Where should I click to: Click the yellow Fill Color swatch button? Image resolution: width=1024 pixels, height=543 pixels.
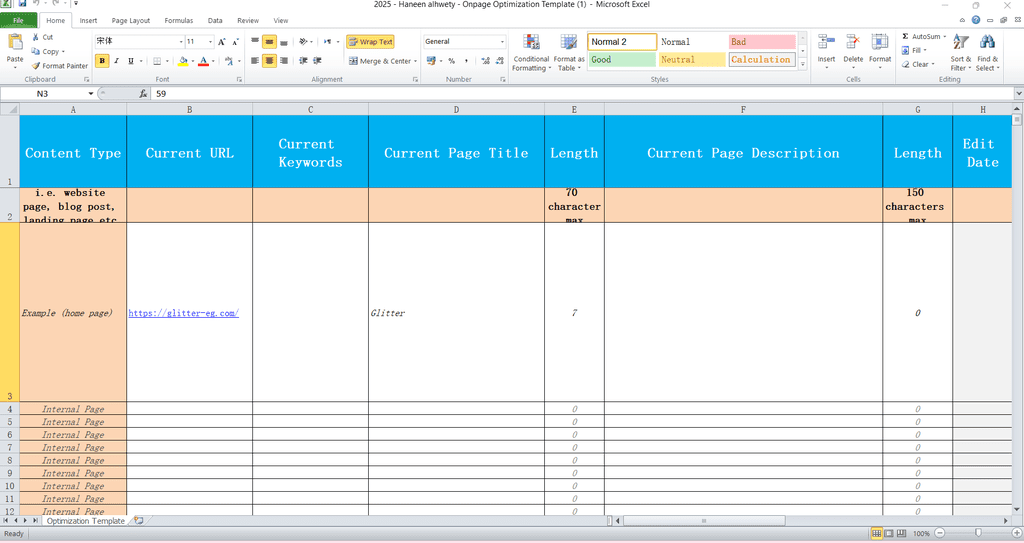tap(183, 61)
